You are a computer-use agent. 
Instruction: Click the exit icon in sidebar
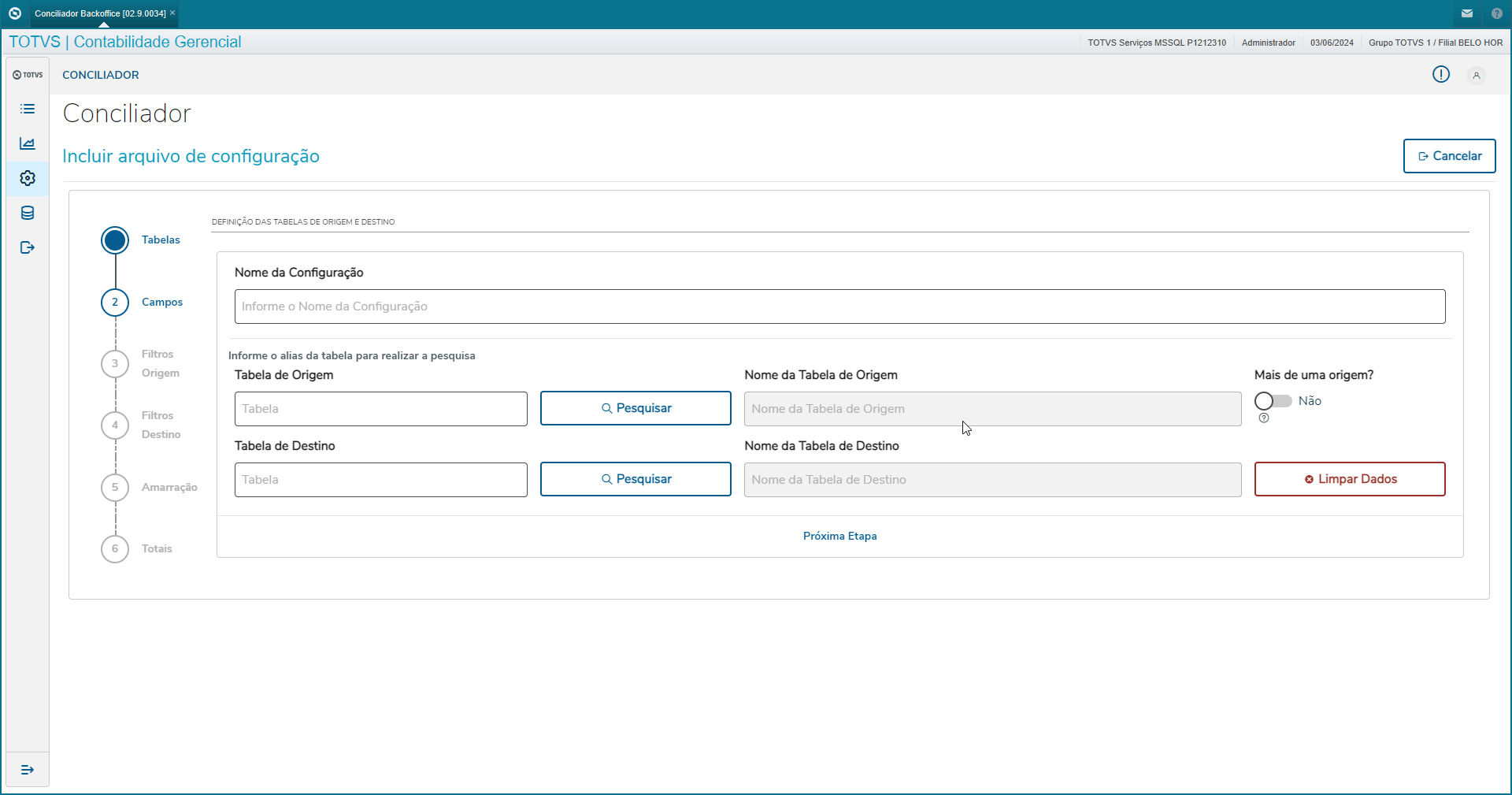[x=28, y=247]
